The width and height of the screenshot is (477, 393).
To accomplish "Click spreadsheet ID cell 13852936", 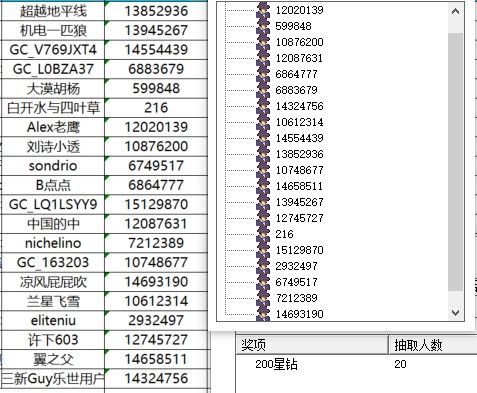I will click(x=156, y=11).
